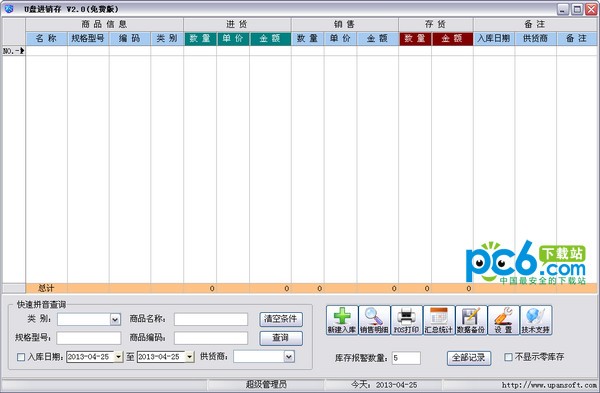The image size is (600, 393).
Task: Launch POS打印 printer function
Action: (406, 320)
